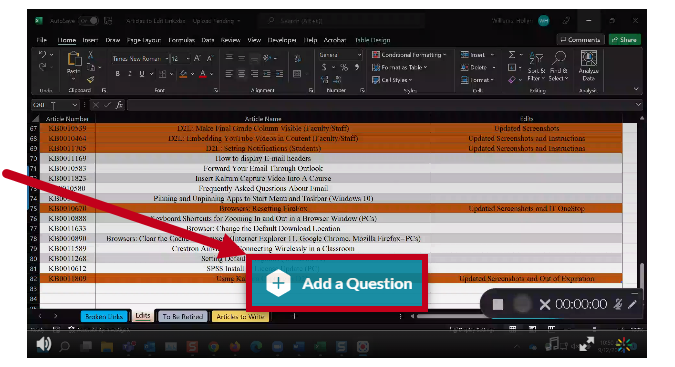Click the green Share button
The height and width of the screenshot is (367, 675).
click(x=625, y=40)
